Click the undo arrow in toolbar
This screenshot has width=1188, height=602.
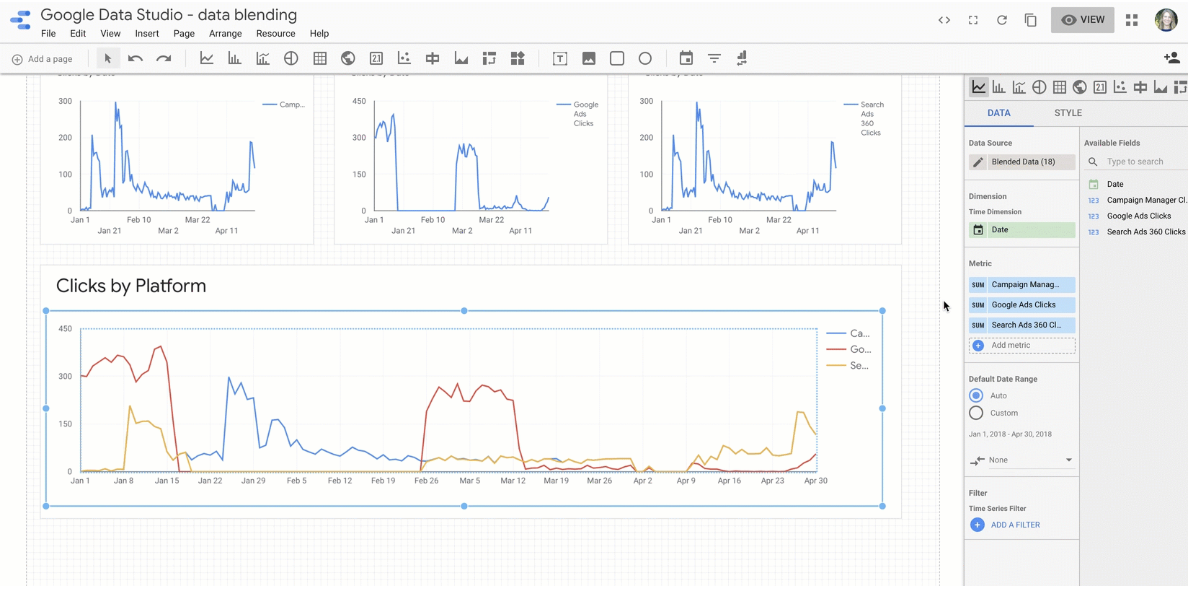click(x=136, y=58)
